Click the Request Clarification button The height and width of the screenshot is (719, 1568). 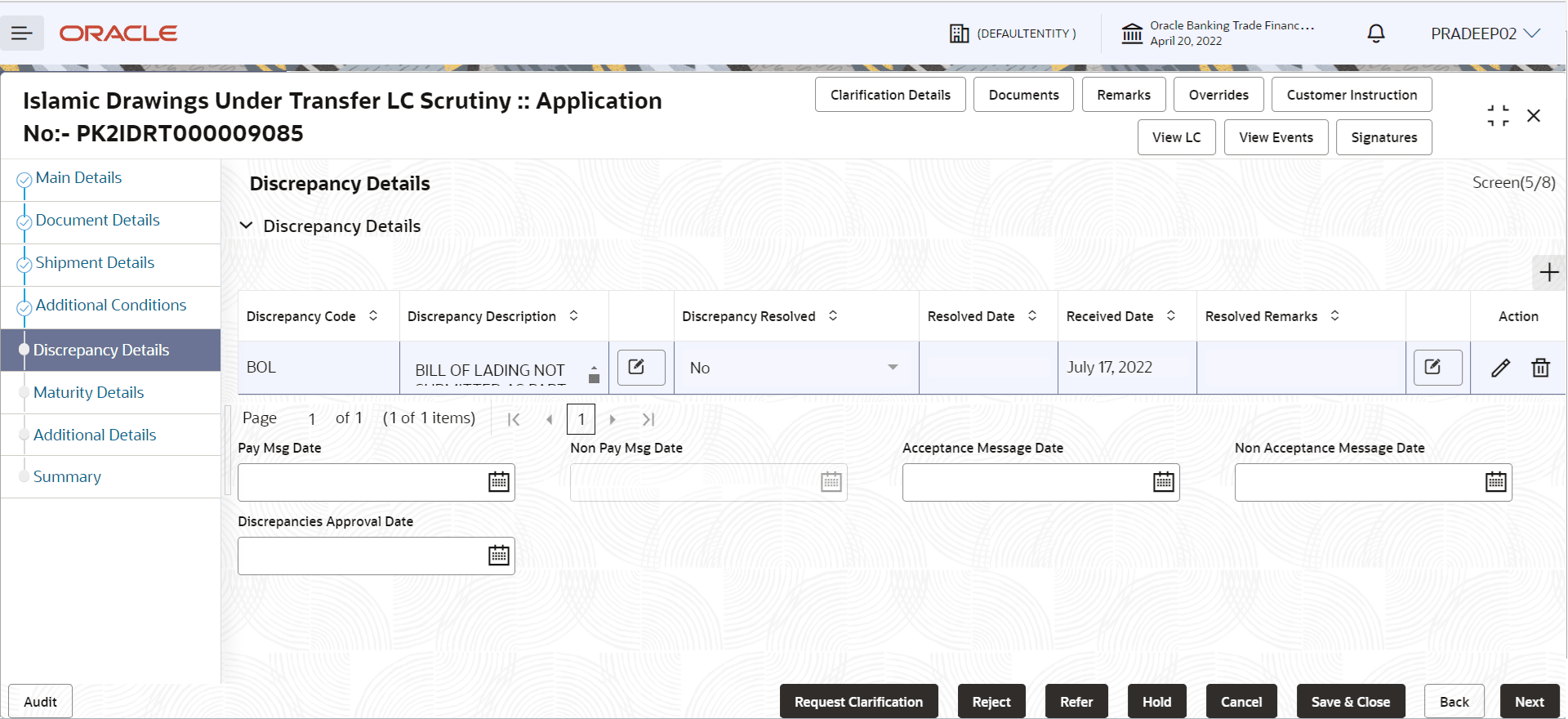click(858, 702)
